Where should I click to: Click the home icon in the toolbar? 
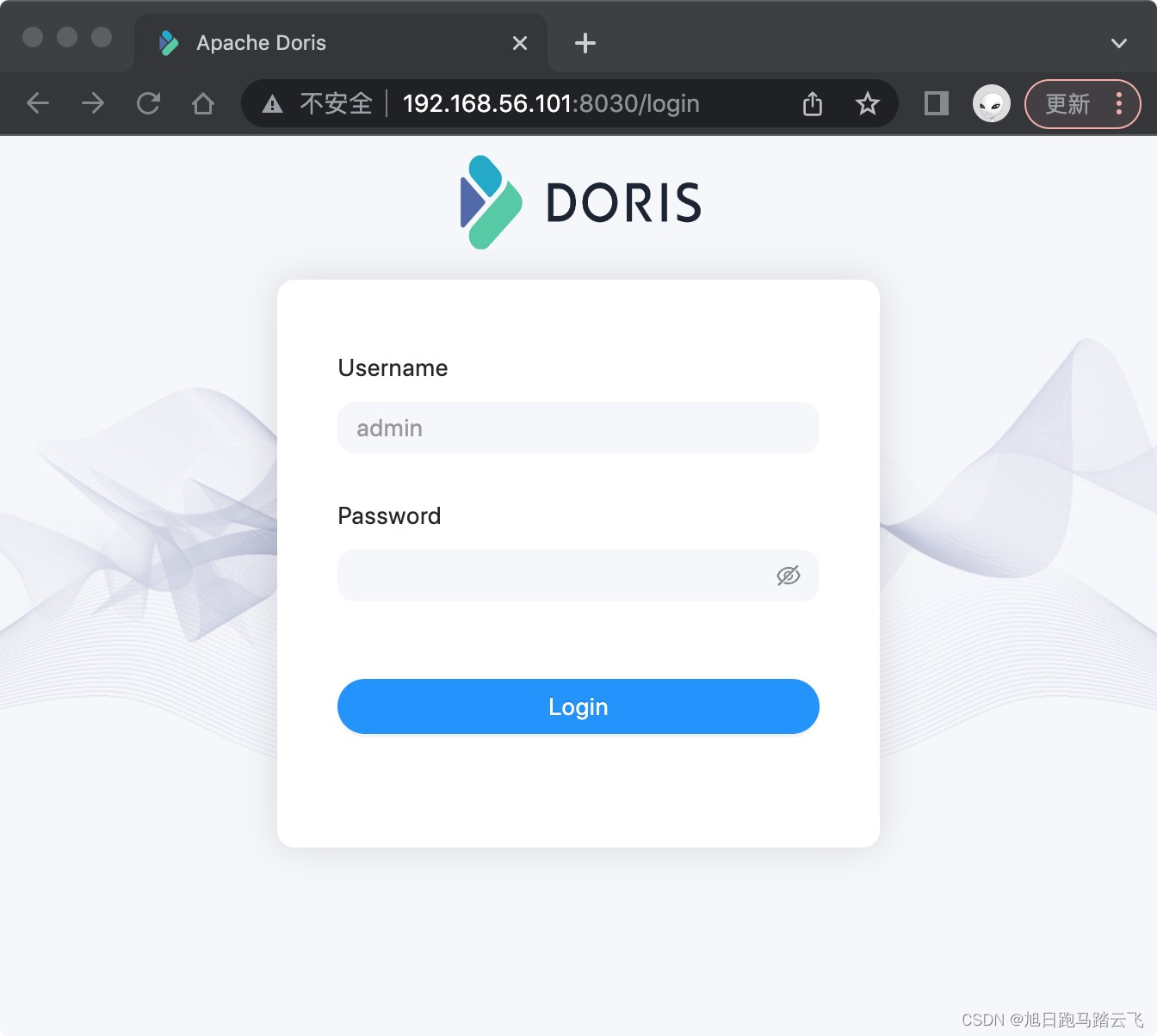pyautogui.click(x=203, y=103)
